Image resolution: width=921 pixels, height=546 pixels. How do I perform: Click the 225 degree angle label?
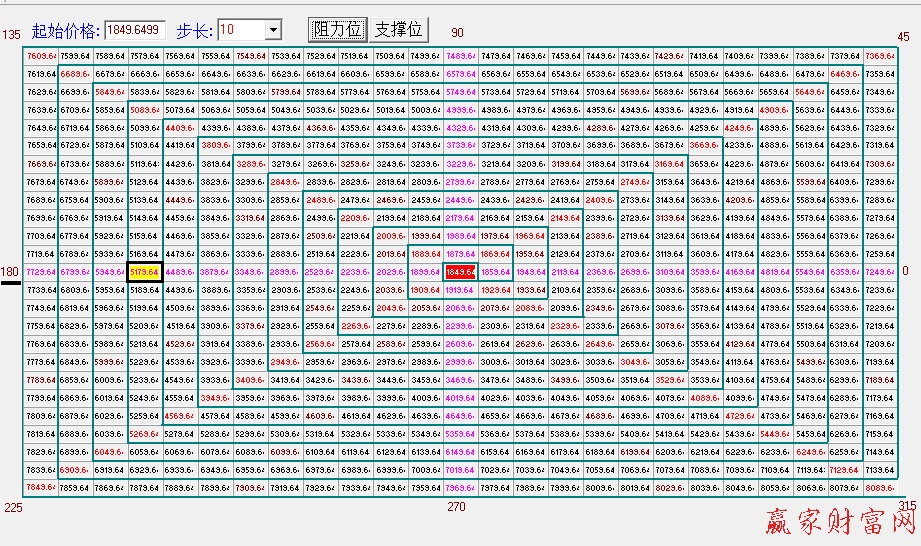(x=12, y=507)
